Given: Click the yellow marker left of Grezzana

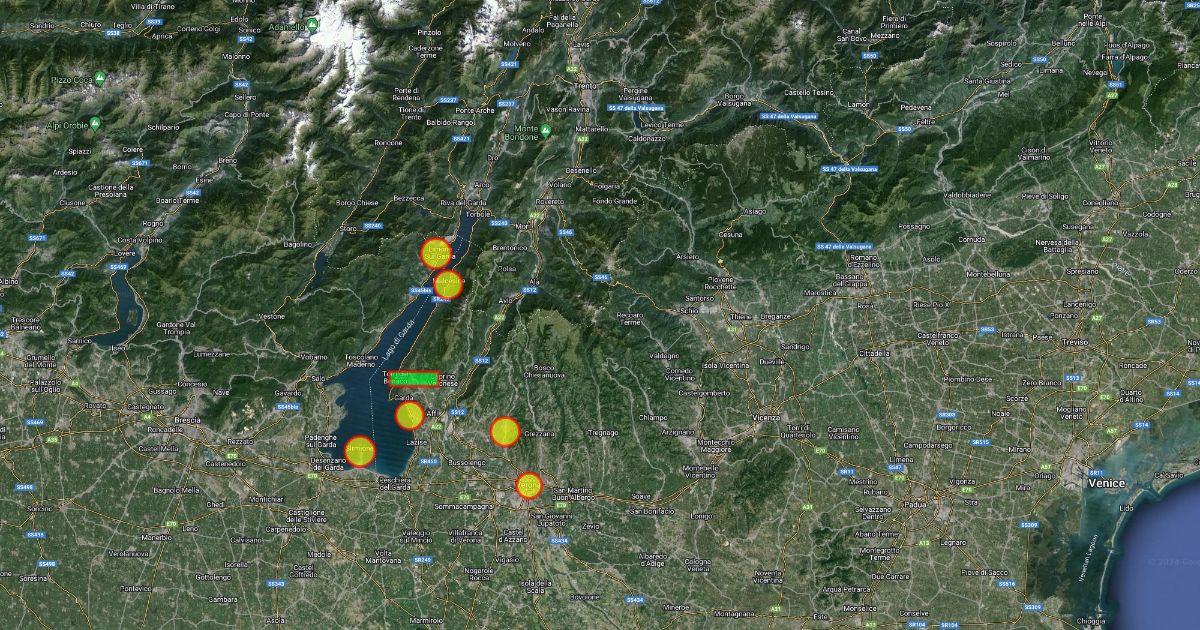Looking at the screenshot, I should click(x=505, y=432).
